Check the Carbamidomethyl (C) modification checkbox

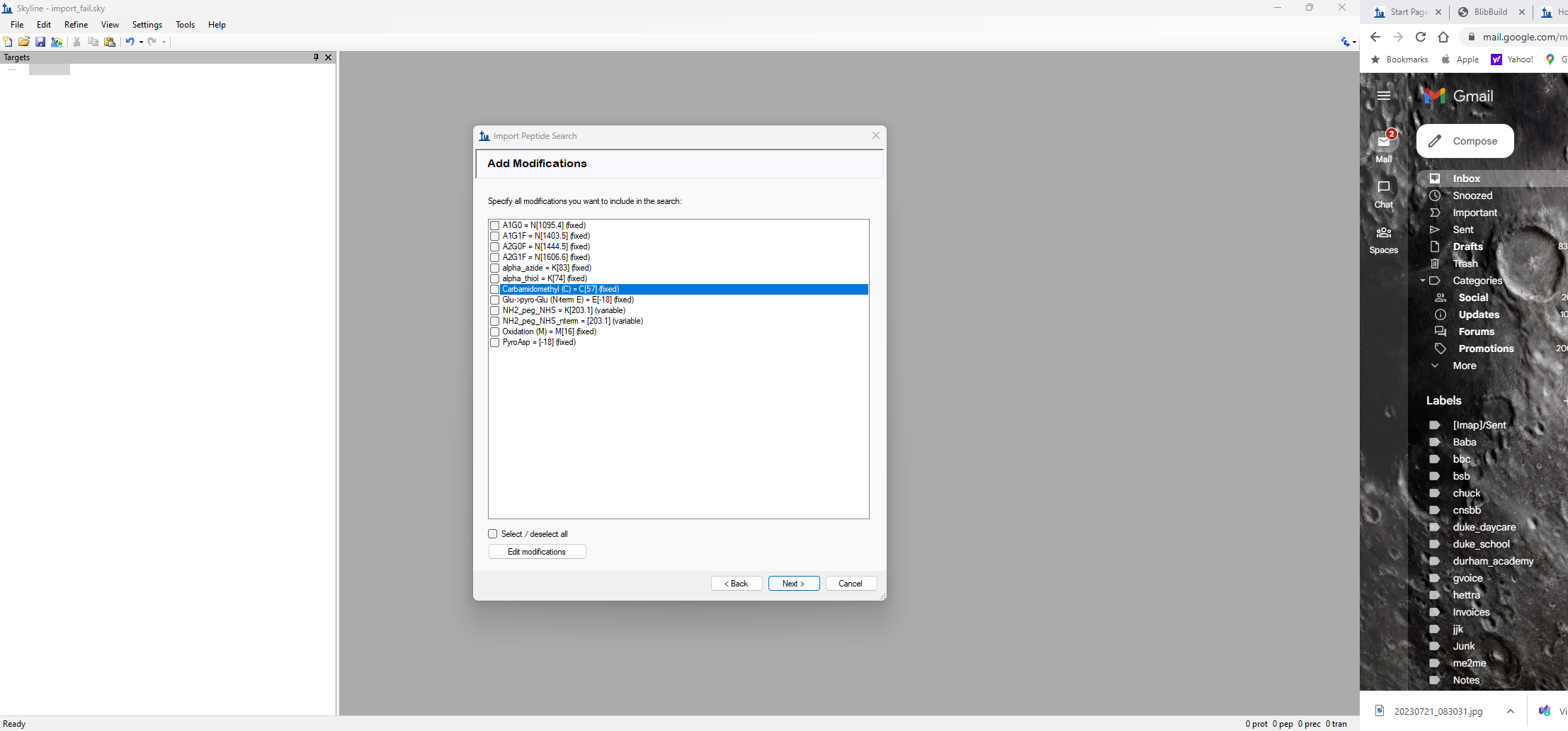pos(494,290)
